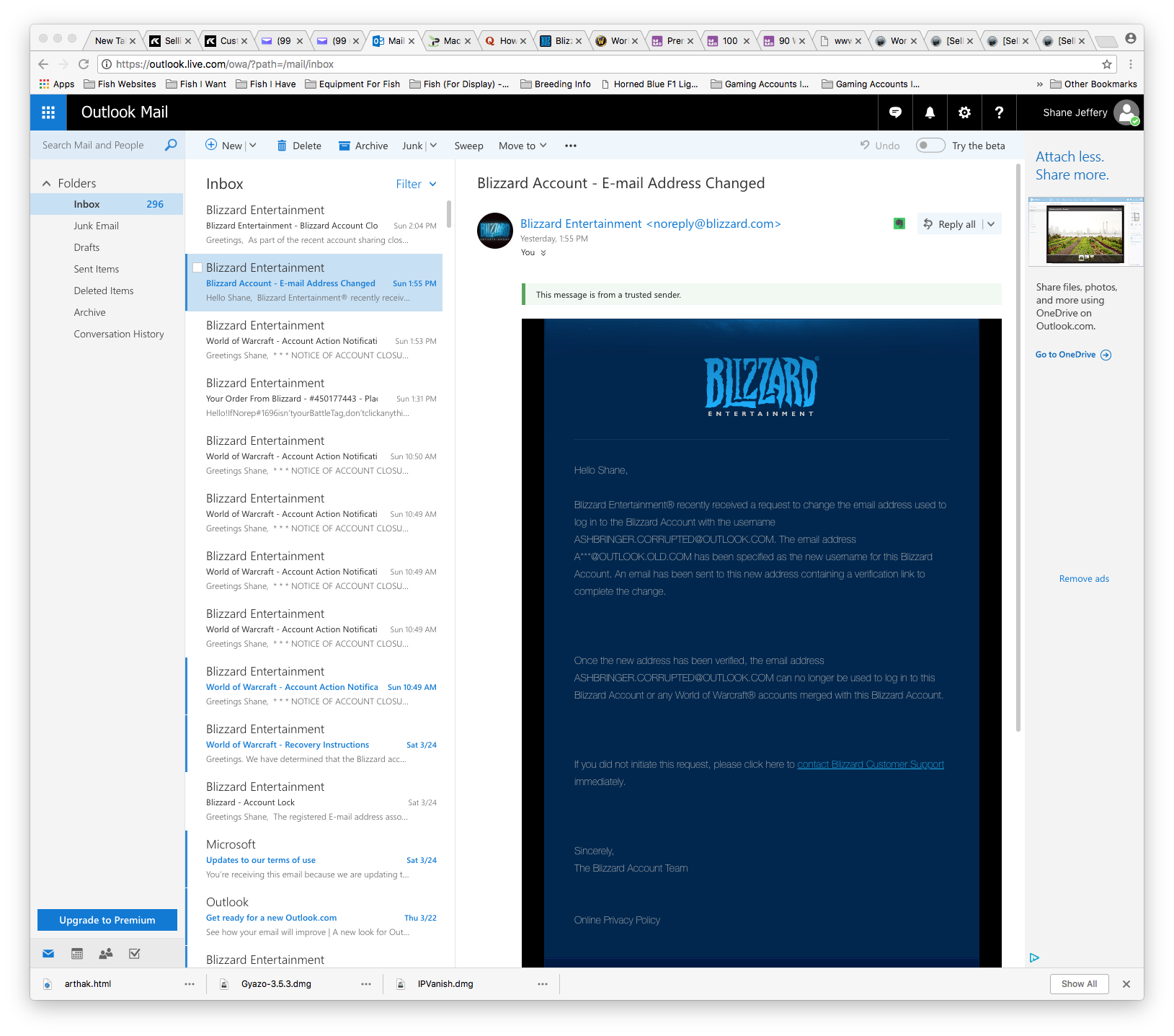The width and height of the screenshot is (1174, 1036).
Task: Click the browser reload icon
Action: pos(84,64)
